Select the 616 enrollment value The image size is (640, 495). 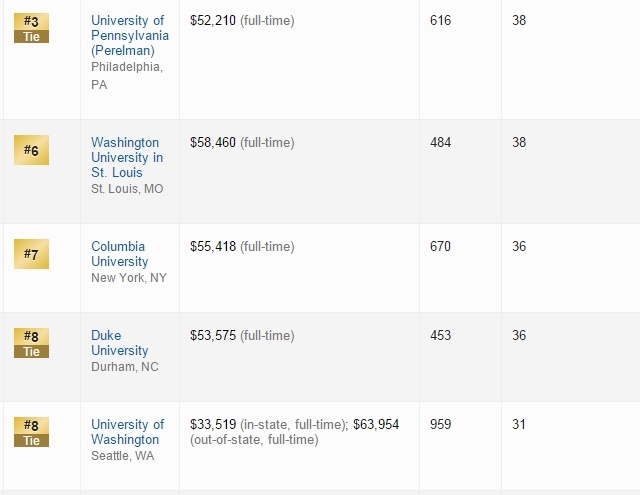pos(440,21)
